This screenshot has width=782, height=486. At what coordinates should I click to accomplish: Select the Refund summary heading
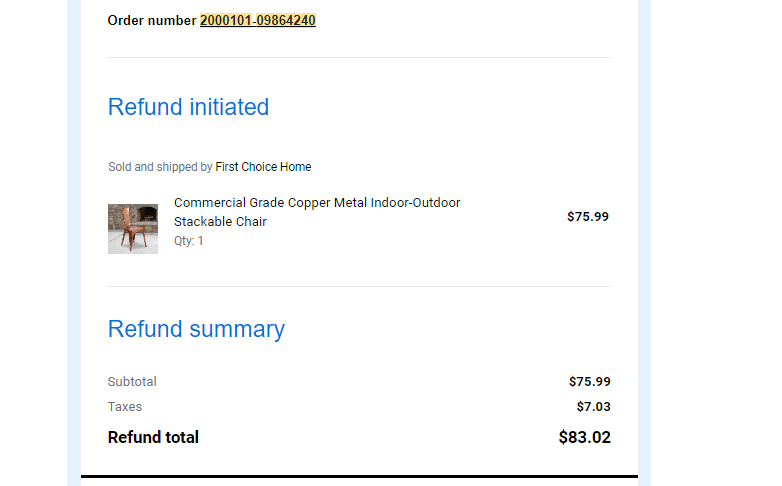point(196,329)
